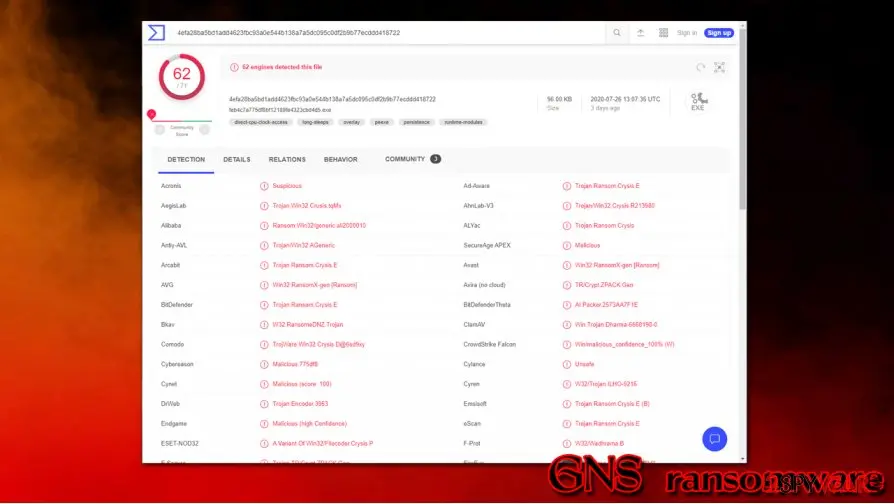Click the EXE file type icon
Image resolution: width=894 pixels, height=504 pixels.
click(698, 101)
